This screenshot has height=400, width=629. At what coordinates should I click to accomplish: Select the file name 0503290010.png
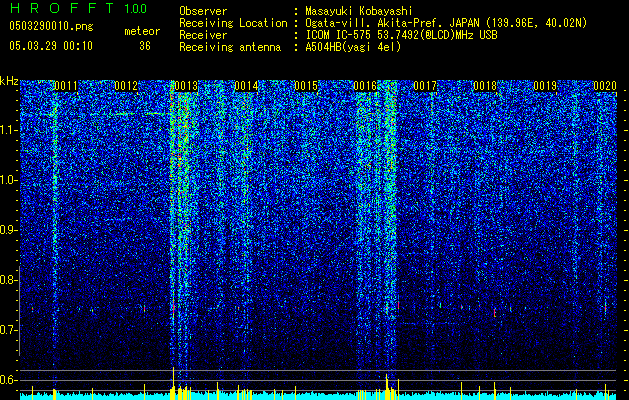pyautogui.click(x=51, y=26)
